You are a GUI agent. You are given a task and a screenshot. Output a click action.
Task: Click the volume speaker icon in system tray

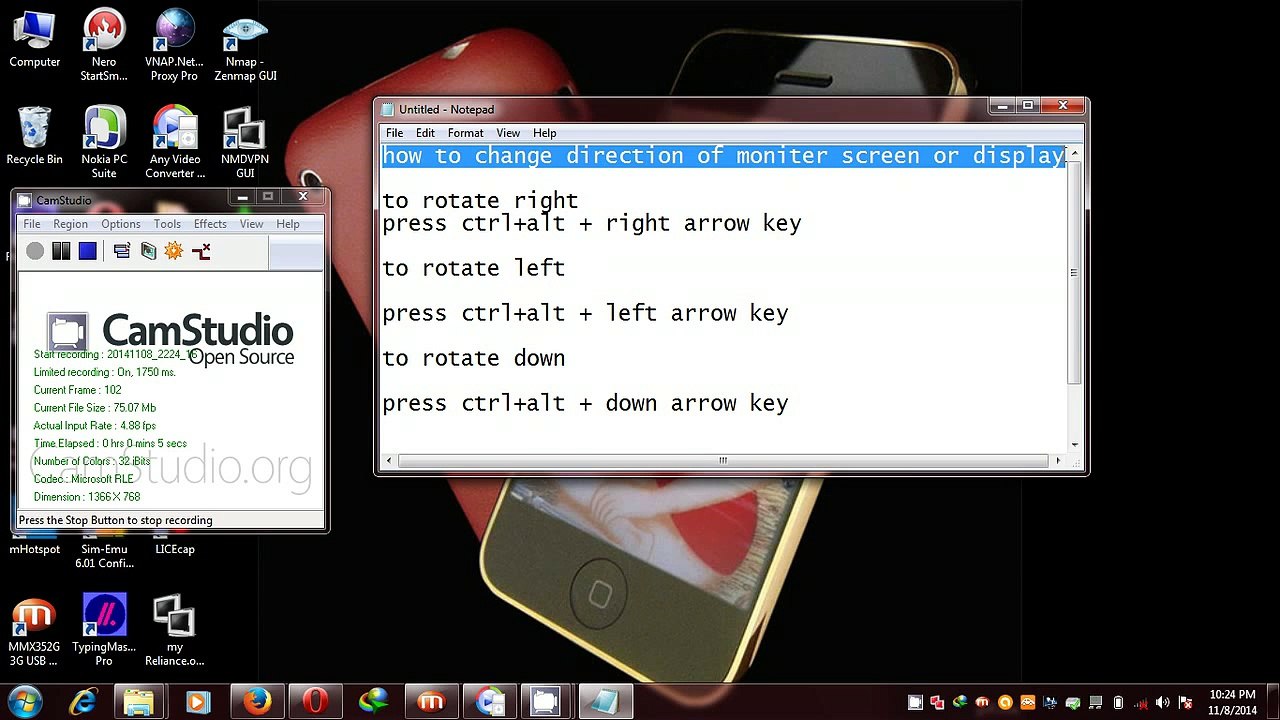pyautogui.click(x=1163, y=703)
